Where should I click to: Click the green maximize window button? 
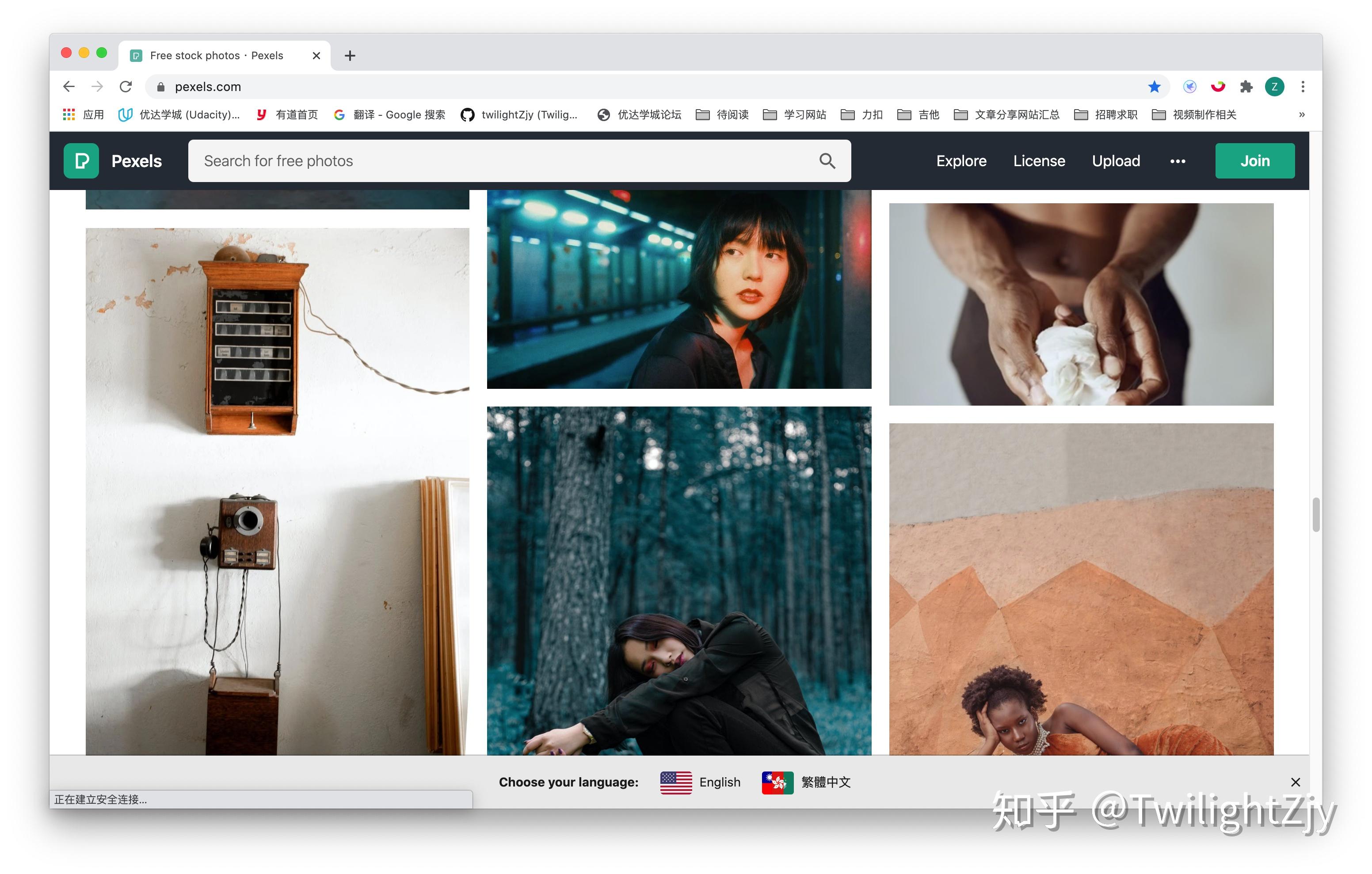102,53
